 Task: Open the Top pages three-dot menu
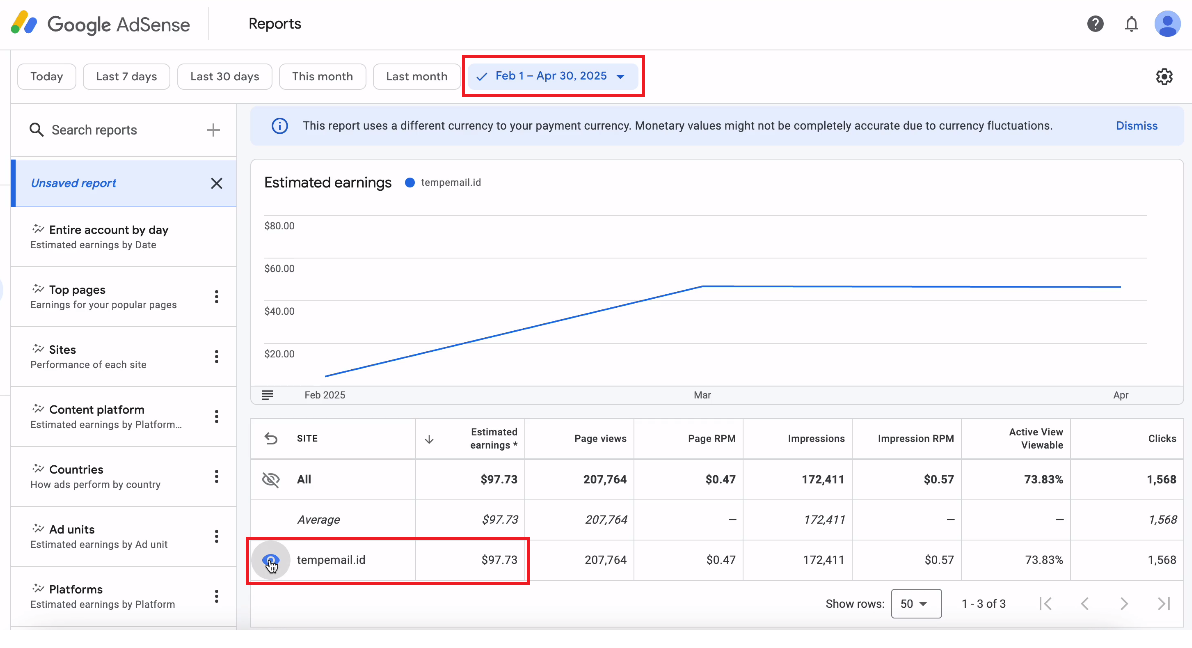tap(217, 297)
